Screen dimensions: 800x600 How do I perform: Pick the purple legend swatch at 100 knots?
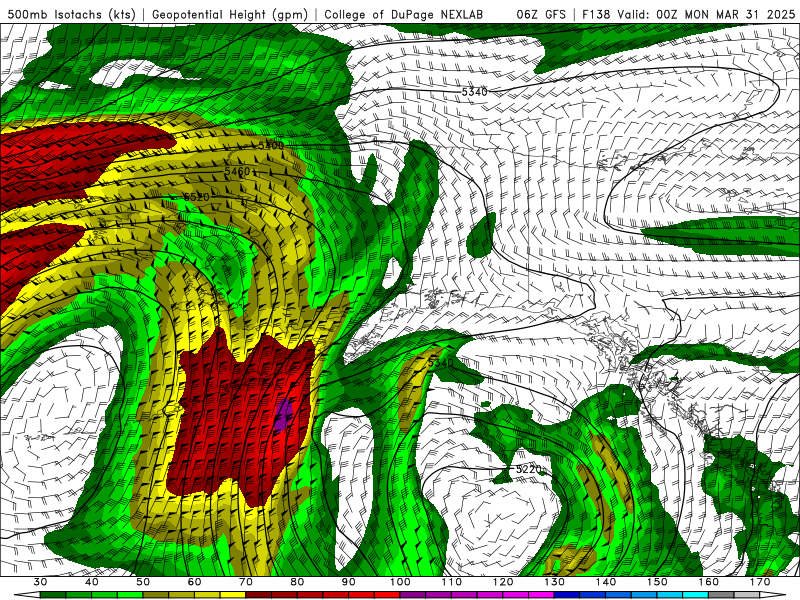pyautogui.click(x=413, y=595)
